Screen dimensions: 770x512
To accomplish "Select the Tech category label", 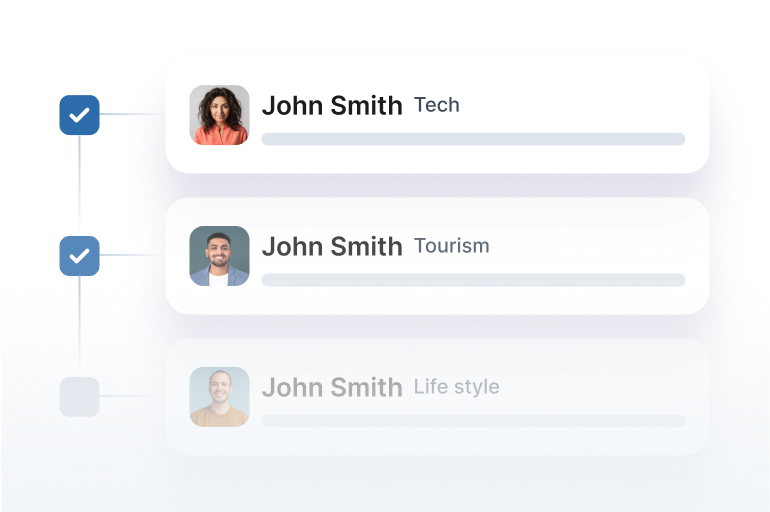I will click(437, 105).
